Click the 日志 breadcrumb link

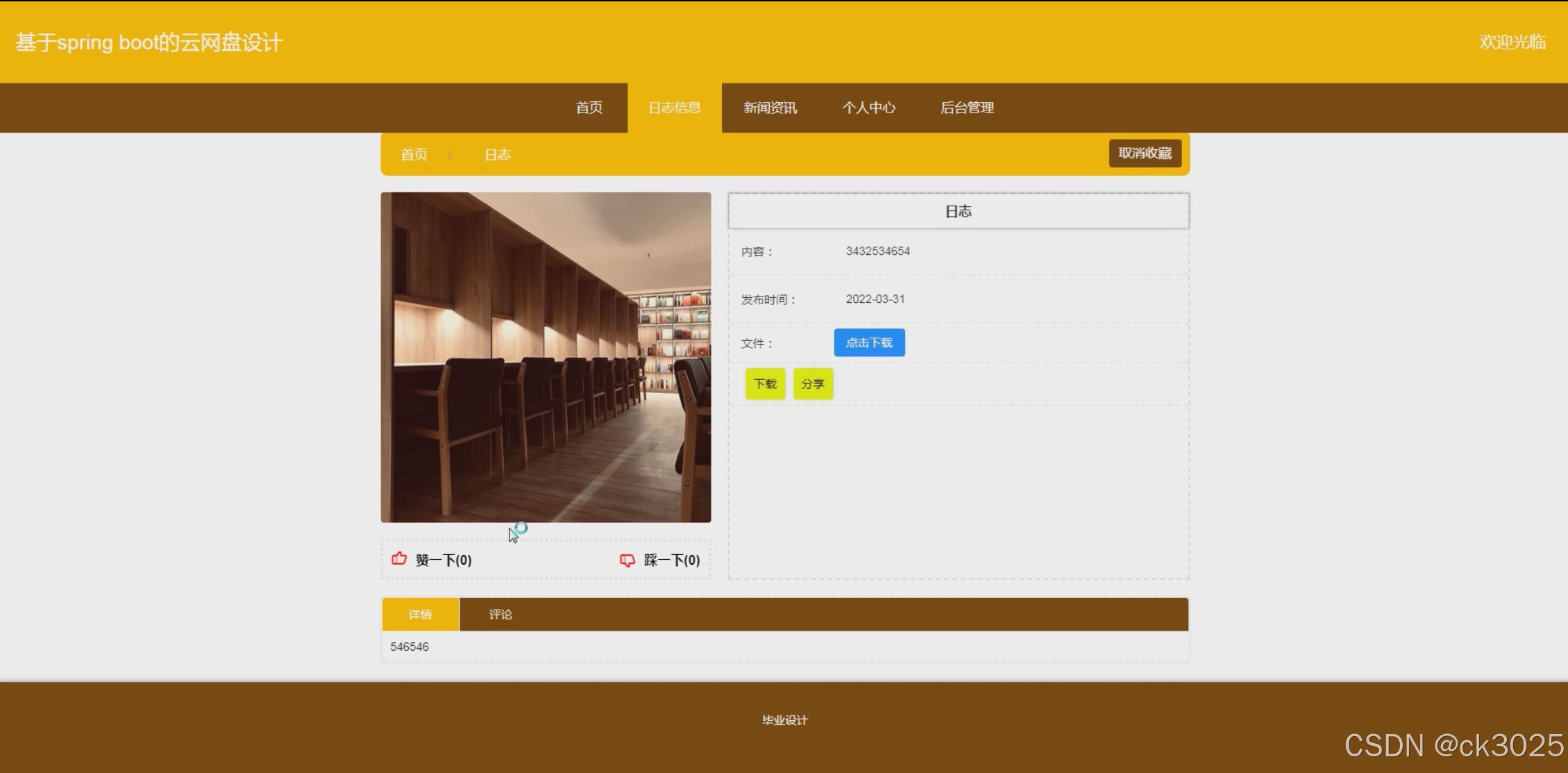coord(498,155)
